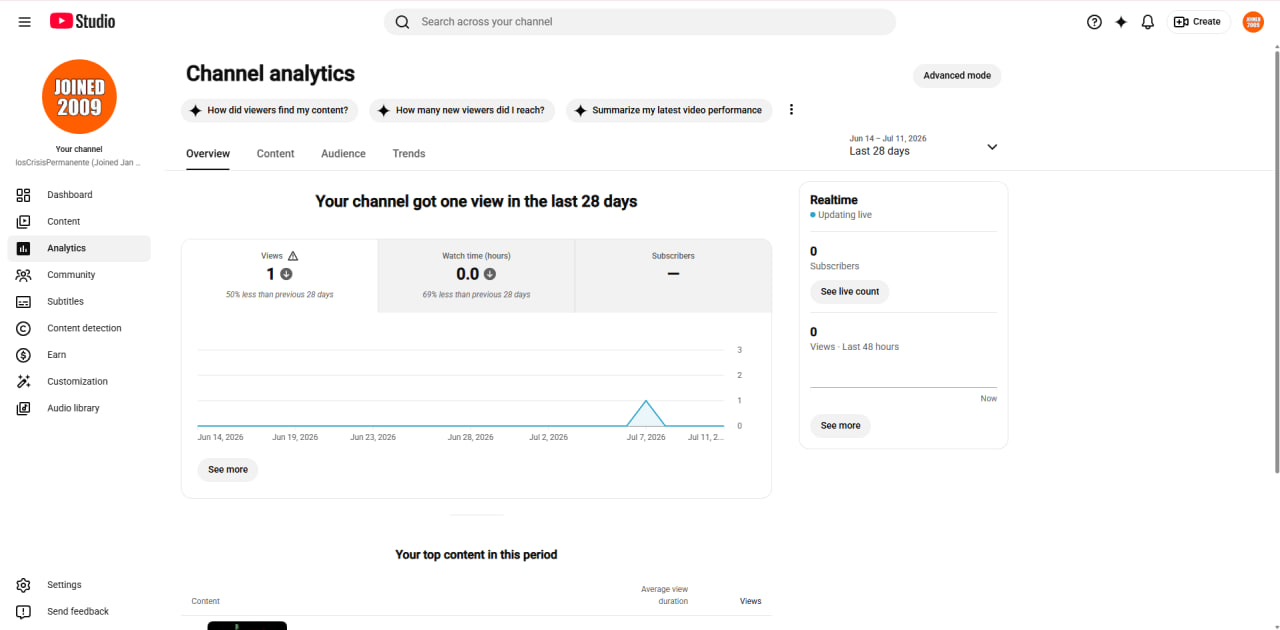Image resolution: width=1280 pixels, height=630 pixels.
Task: Open the notifications bell
Action: [1148, 22]
